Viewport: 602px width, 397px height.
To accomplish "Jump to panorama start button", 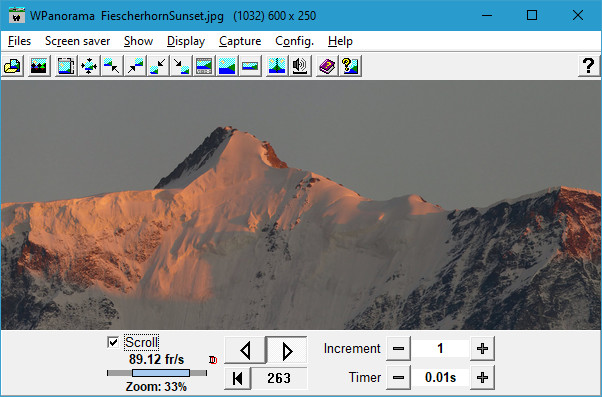I will pyautogui.click(x=238, y=378).
